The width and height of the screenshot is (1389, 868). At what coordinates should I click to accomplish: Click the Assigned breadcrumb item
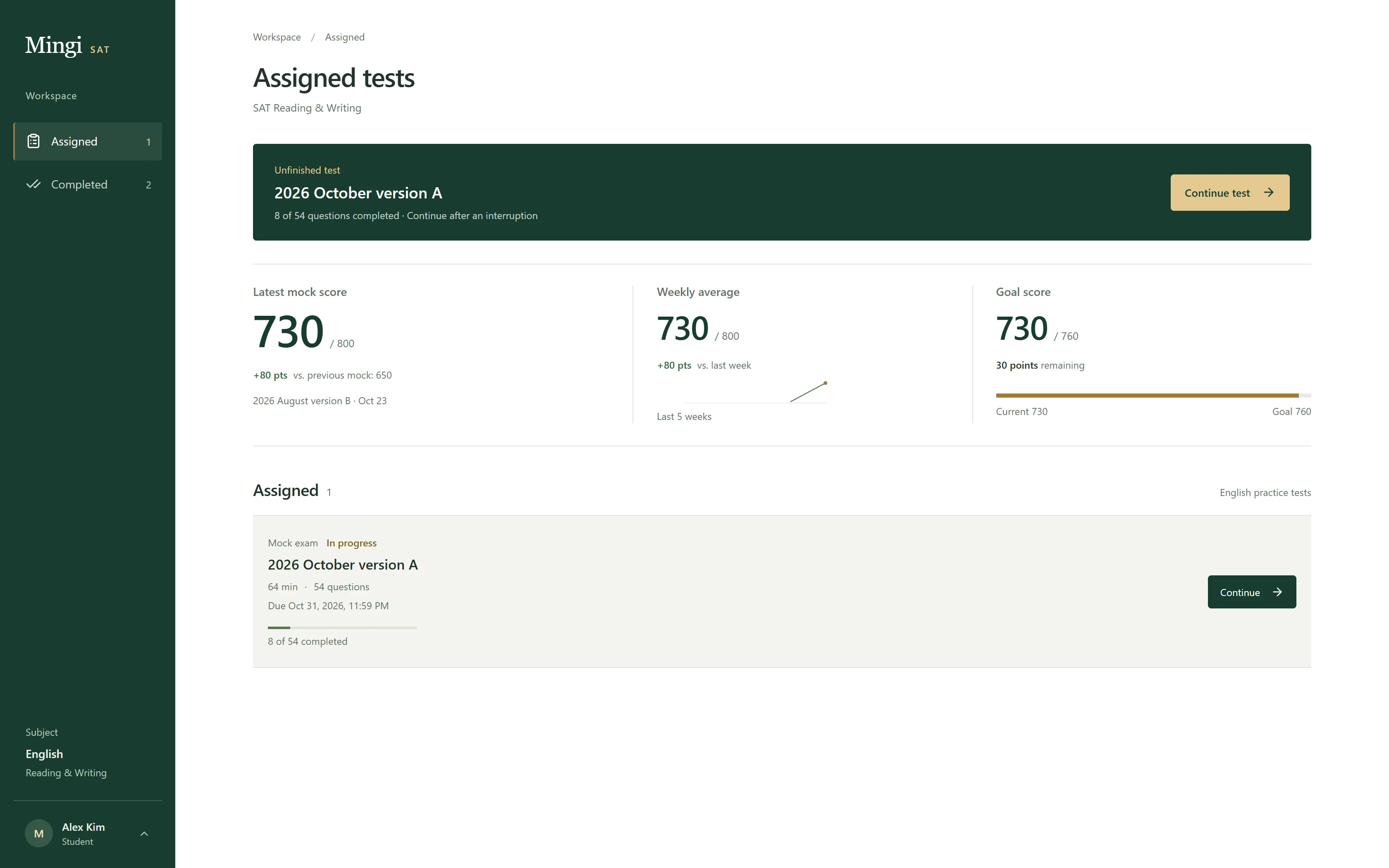[x=344, y=37]
